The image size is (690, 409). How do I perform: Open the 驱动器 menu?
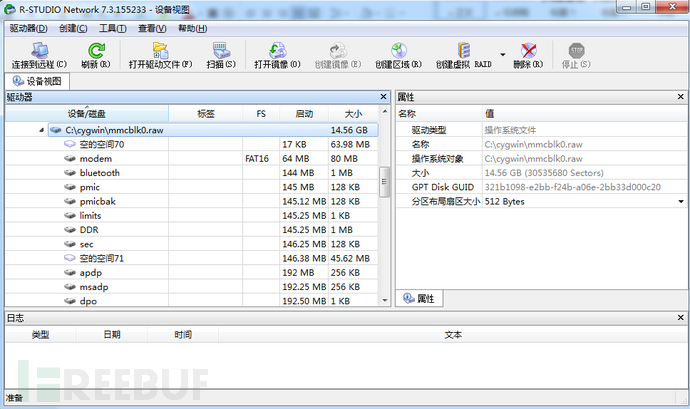point(29,29)
